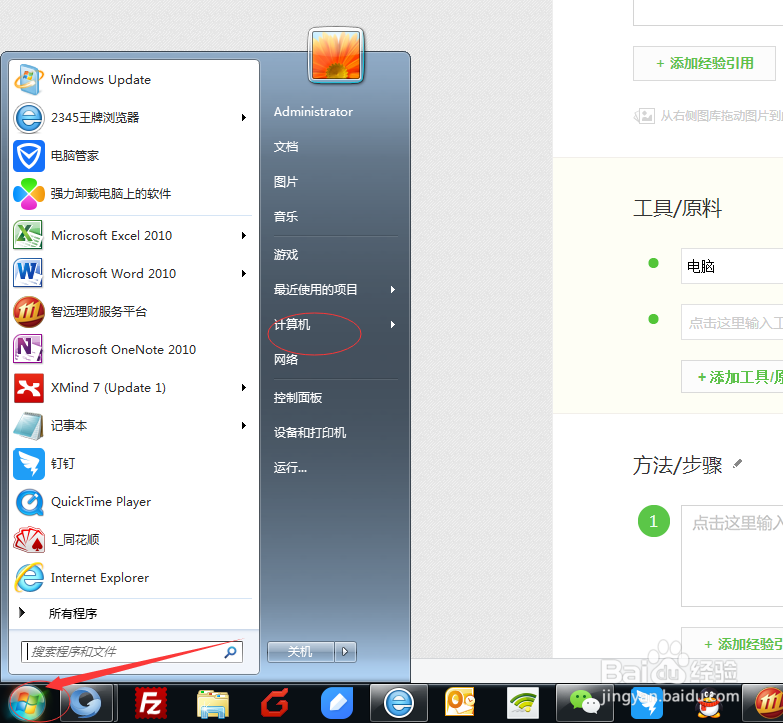783x723 pixels.
Task: Open XMind 7 (Update 1) icon
Action: (x=28, y=387)
